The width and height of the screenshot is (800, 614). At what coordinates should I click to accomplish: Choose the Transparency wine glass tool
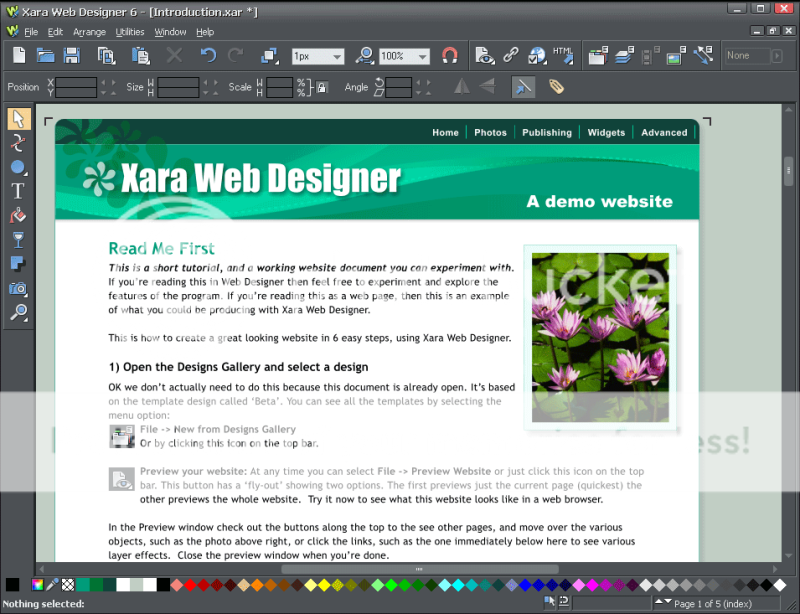(18, 240)
